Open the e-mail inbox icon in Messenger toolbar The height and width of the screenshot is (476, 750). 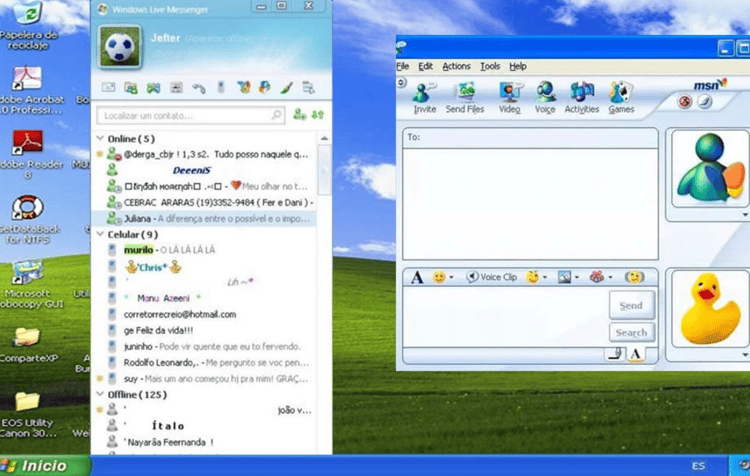pyautogui.click(x=109, y=88)
